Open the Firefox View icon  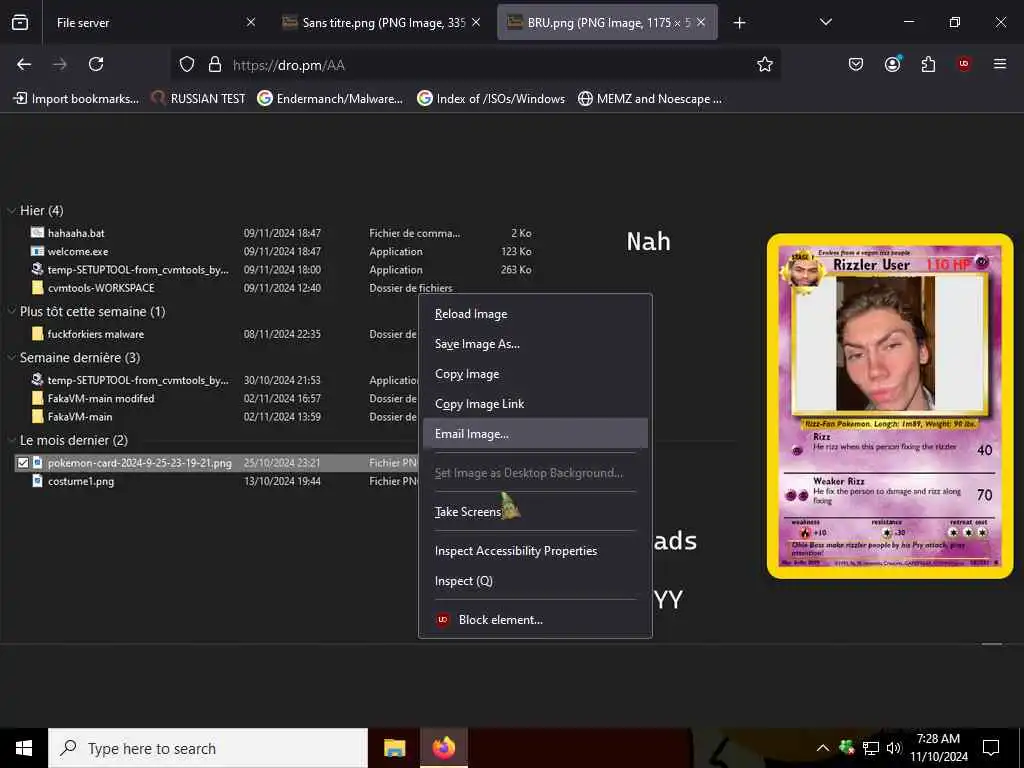20,23
